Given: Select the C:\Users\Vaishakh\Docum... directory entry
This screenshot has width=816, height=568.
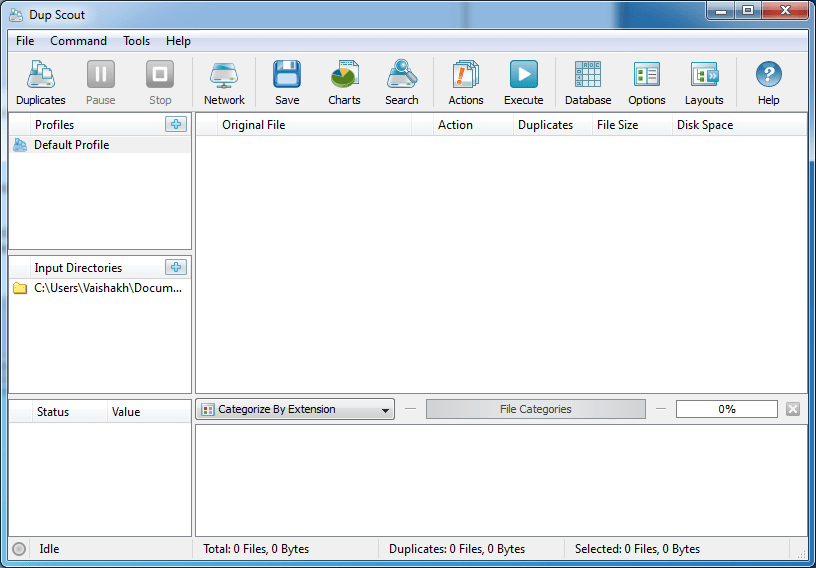Looking at the screenshot, I should [x=100, y=288].
